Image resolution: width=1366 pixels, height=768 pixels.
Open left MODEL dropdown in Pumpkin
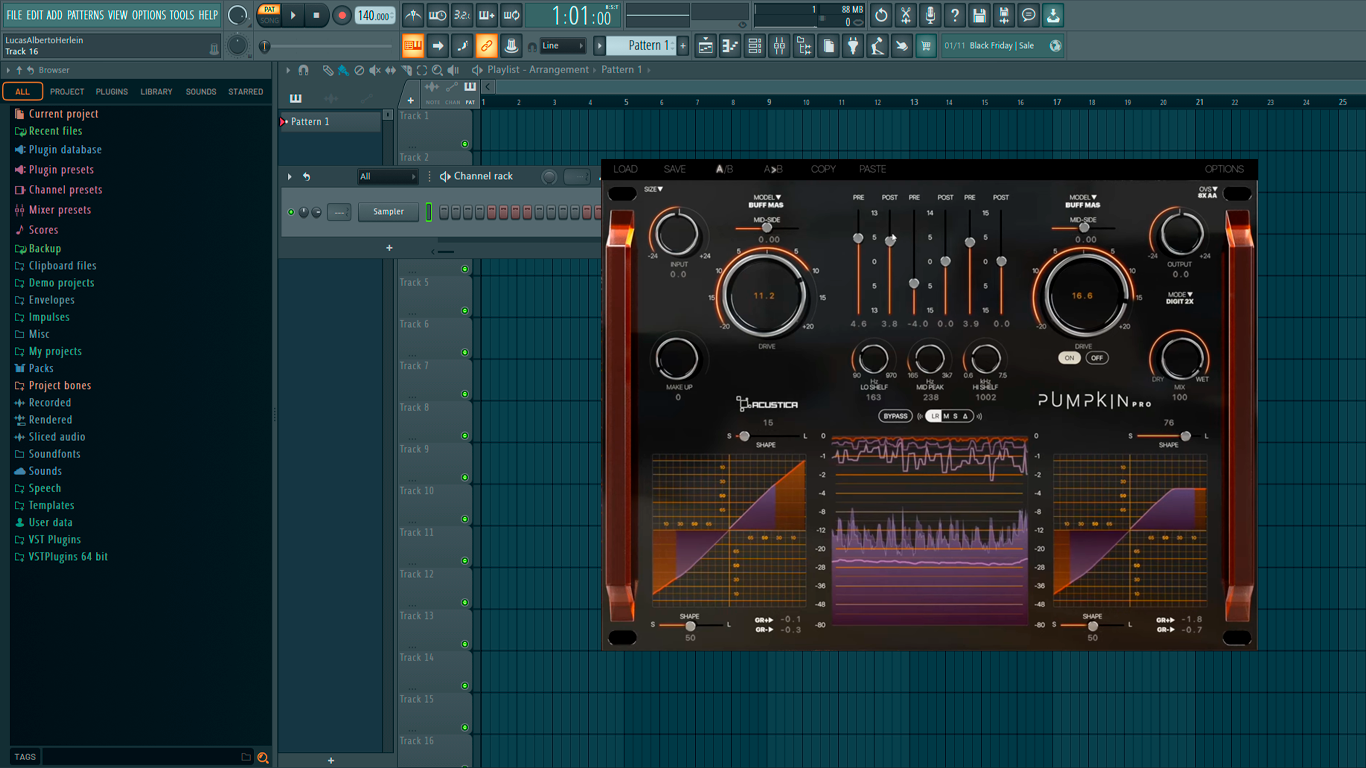[766, 198]
